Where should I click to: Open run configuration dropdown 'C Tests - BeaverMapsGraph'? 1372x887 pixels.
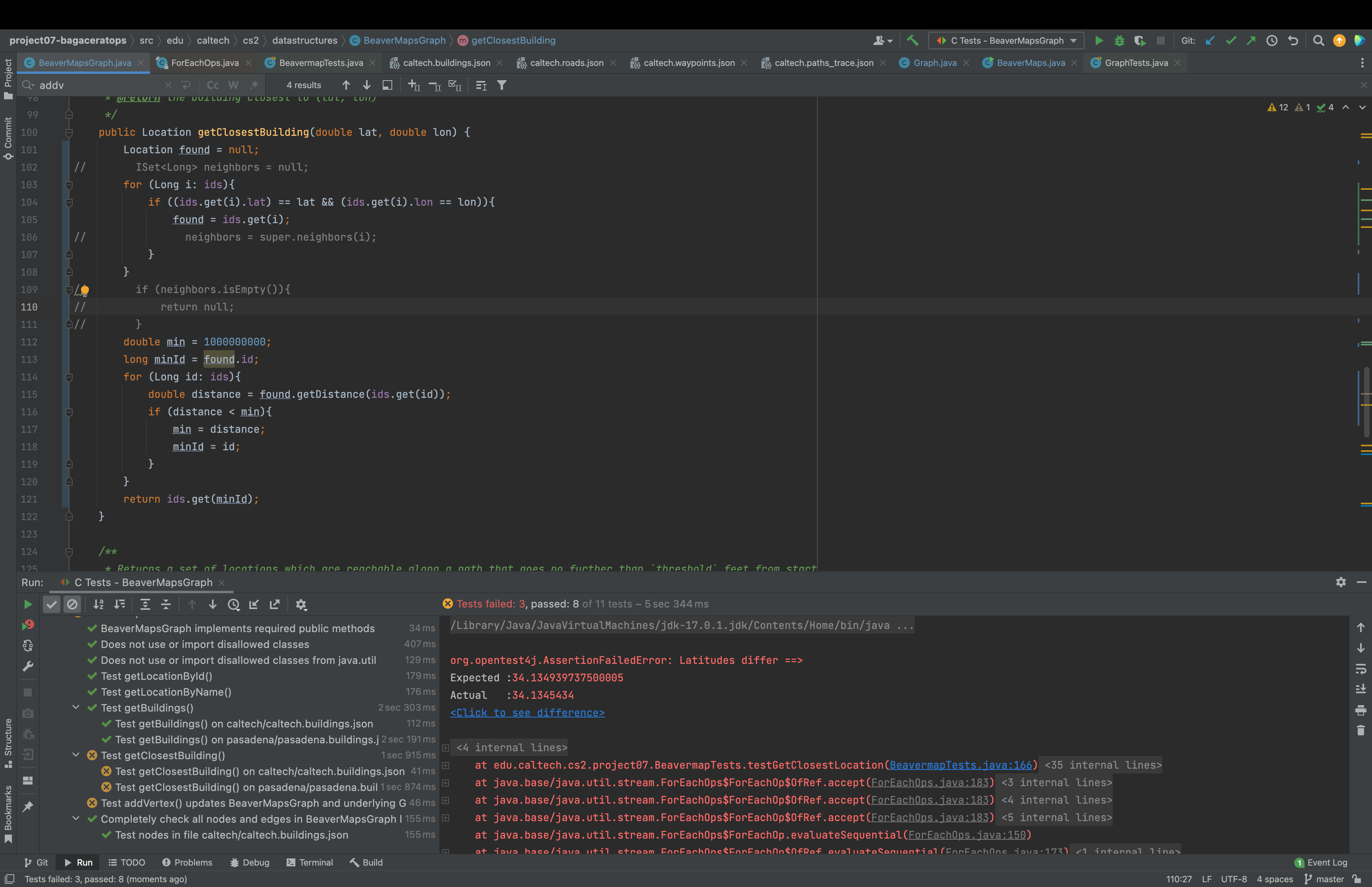1006,40
